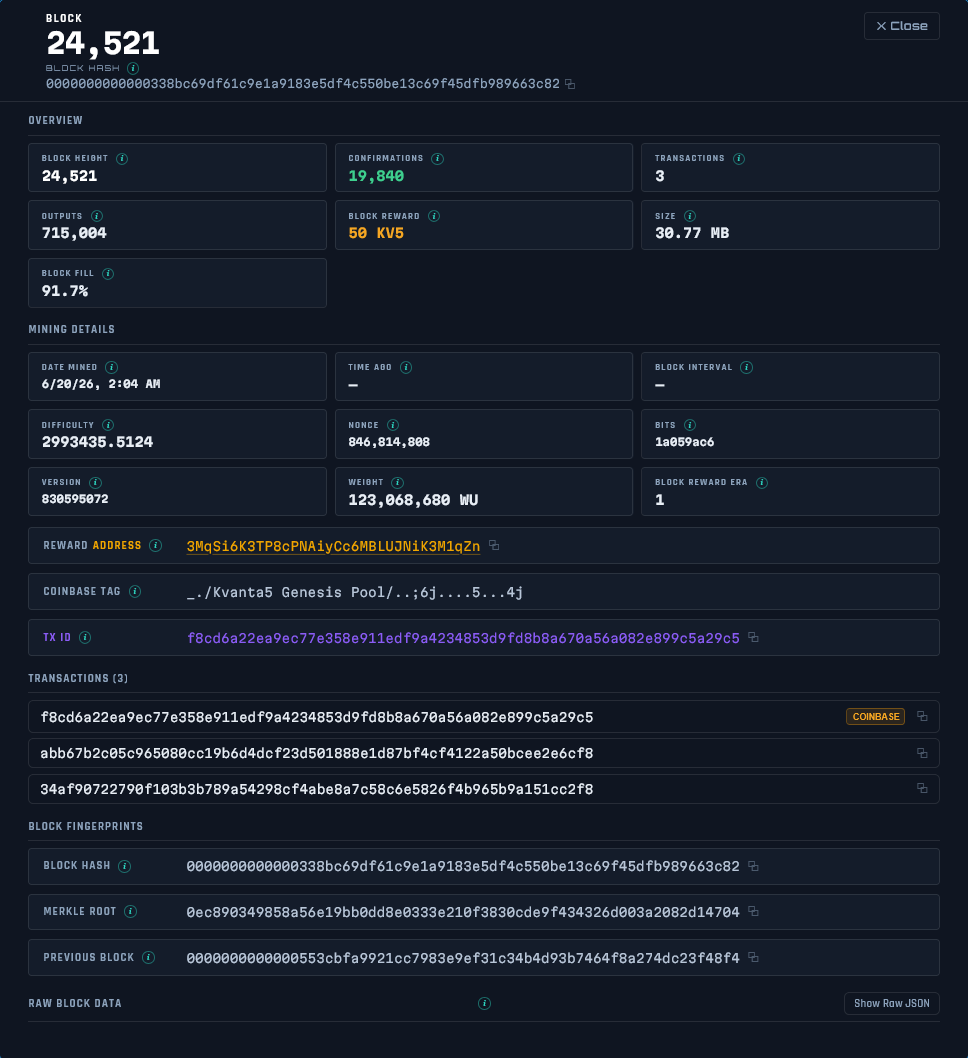
Task: Open reward address 3MqSi6K3TP8c link
Action: (x=333, y=546)
